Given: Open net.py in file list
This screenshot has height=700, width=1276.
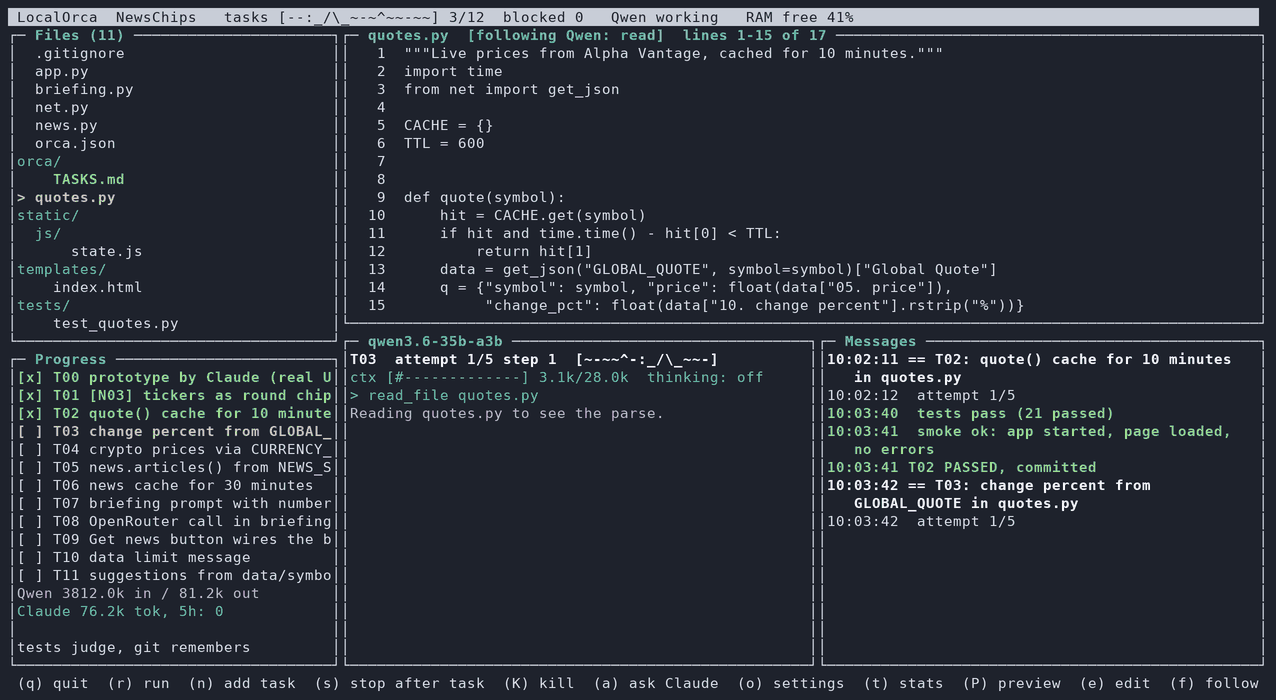Looking at the screenshot, I should tap(62, 107).
